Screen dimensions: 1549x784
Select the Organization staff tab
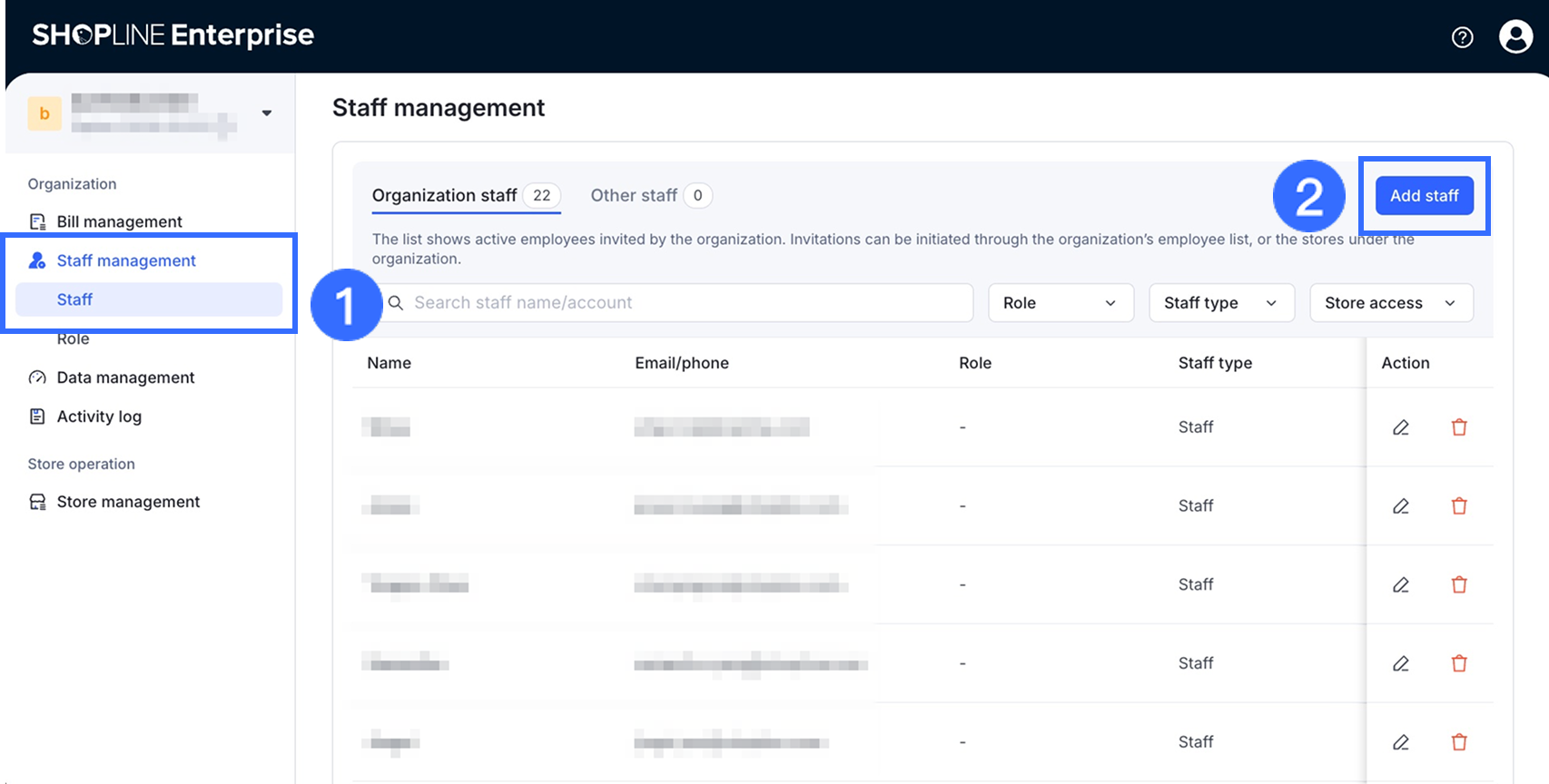click(x=445, y=196)
